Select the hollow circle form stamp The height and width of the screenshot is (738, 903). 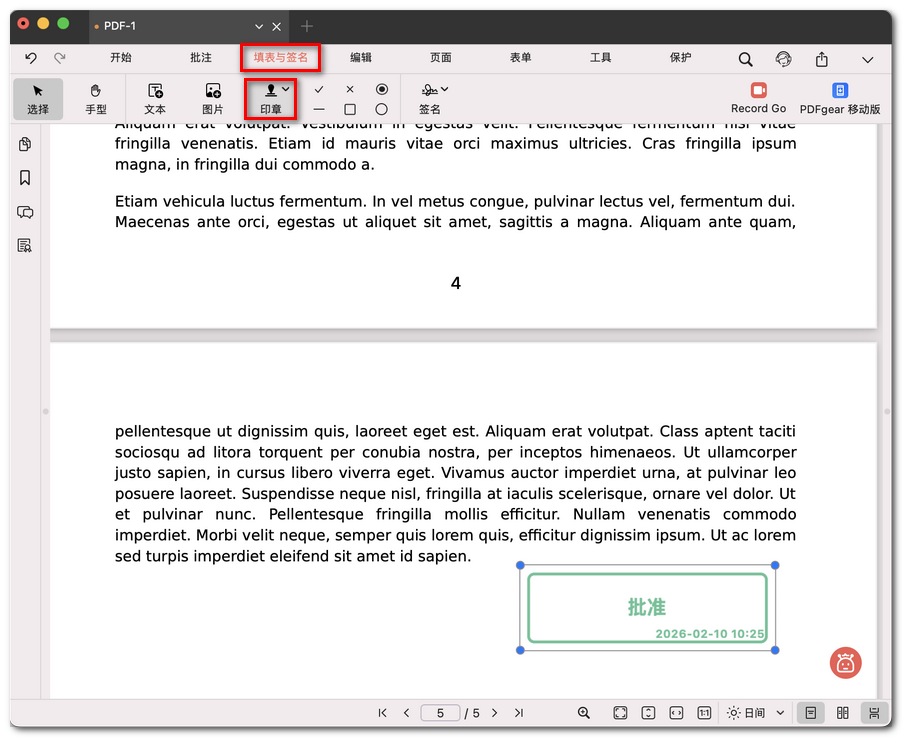click(381, 110)
